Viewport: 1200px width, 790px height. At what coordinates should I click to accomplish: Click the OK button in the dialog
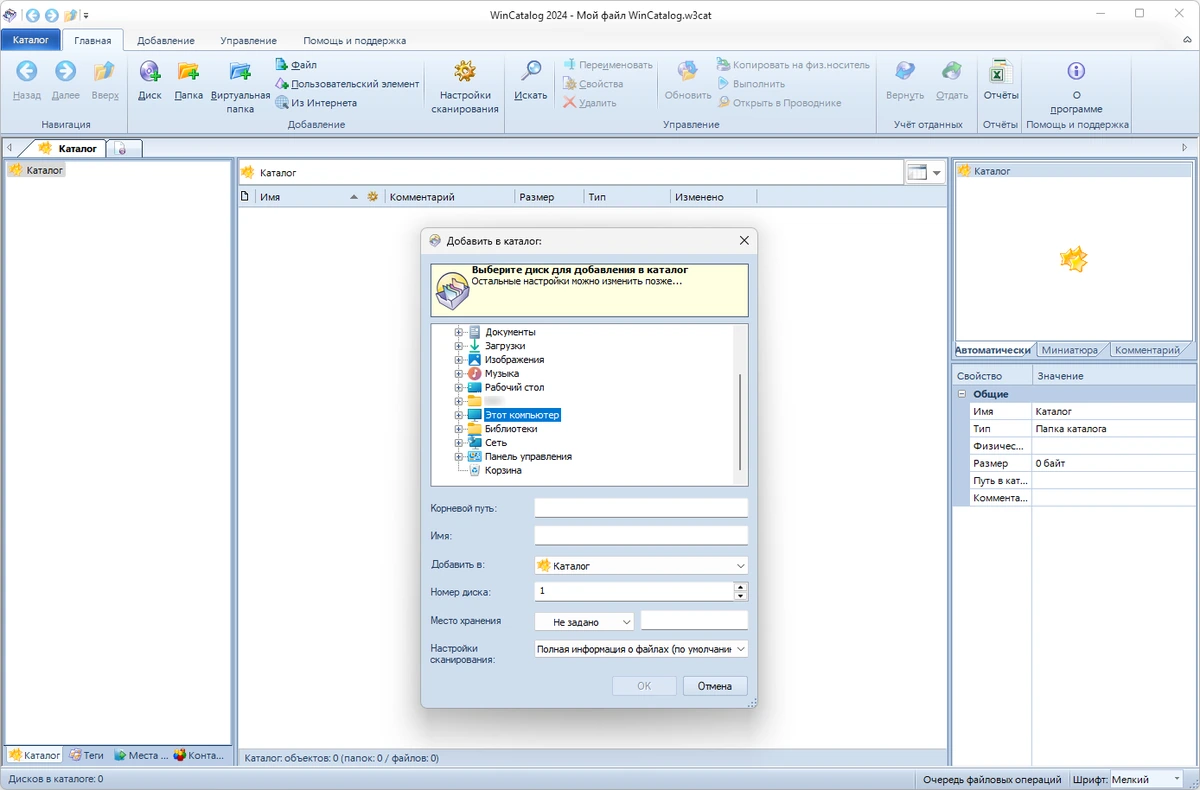click(644, 686)
